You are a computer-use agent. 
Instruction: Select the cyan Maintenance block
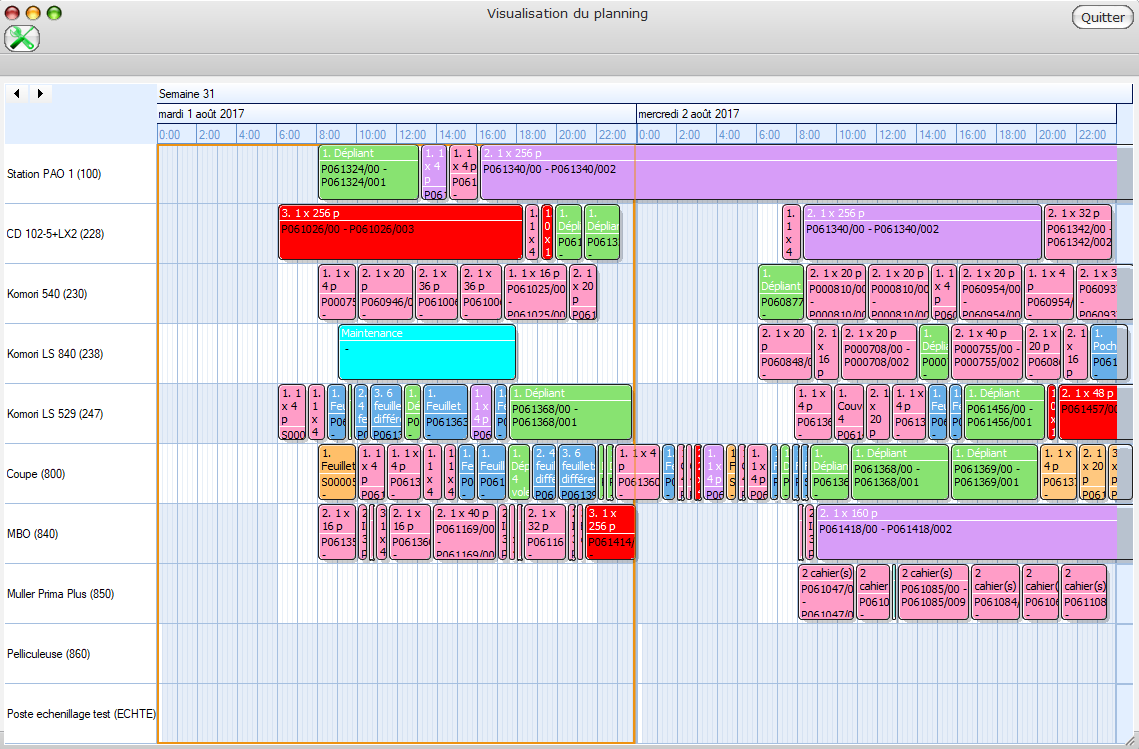(427, 352)
